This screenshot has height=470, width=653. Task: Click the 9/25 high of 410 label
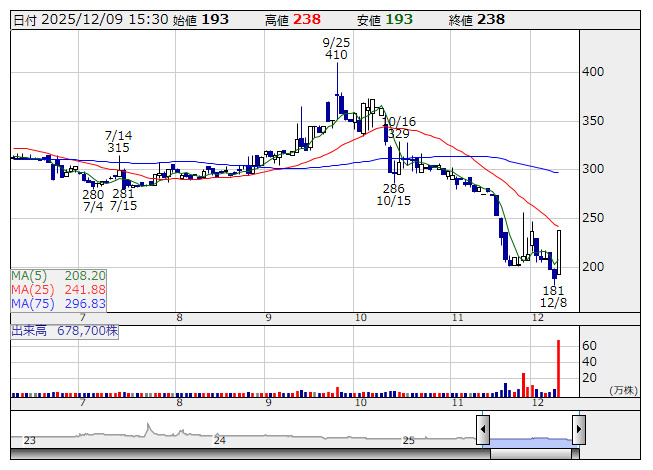[336, 48]
